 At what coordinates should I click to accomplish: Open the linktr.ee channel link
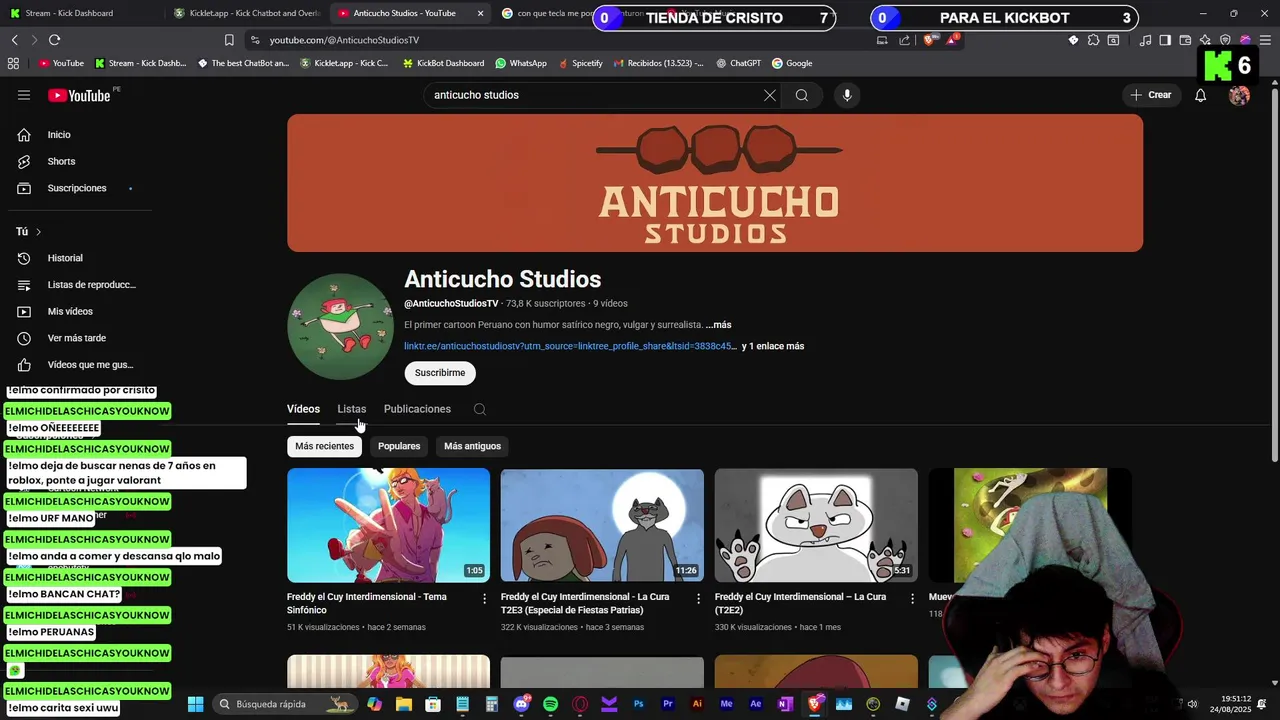[570, 346]
